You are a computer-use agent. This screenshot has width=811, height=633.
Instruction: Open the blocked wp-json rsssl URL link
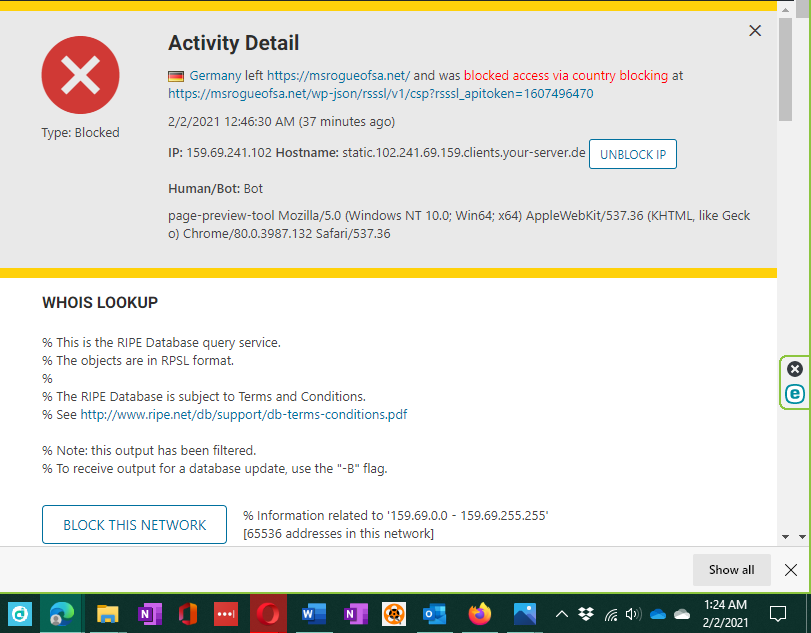tap(381, 93)
